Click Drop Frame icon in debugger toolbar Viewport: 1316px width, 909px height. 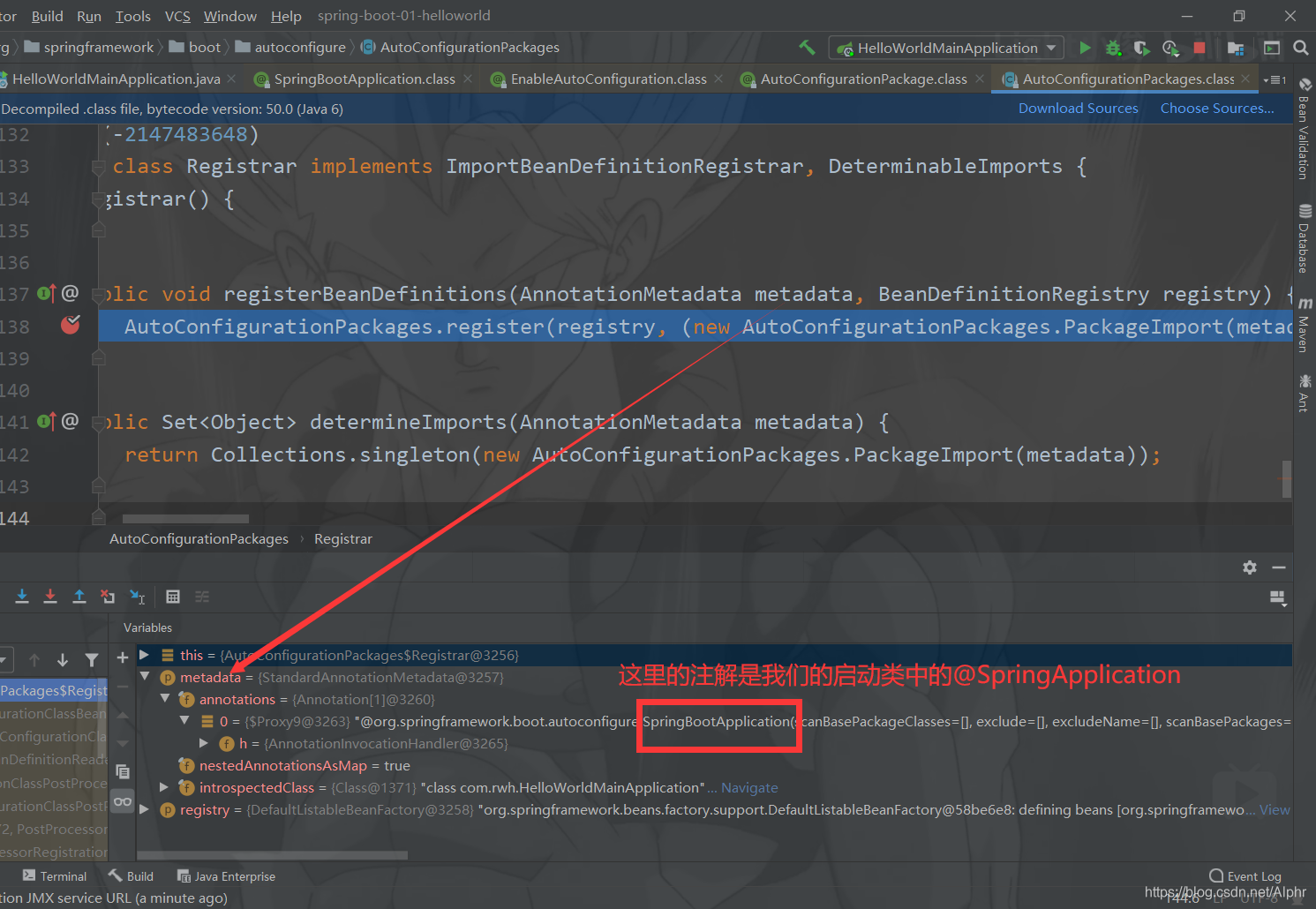(x=108, y=597)
